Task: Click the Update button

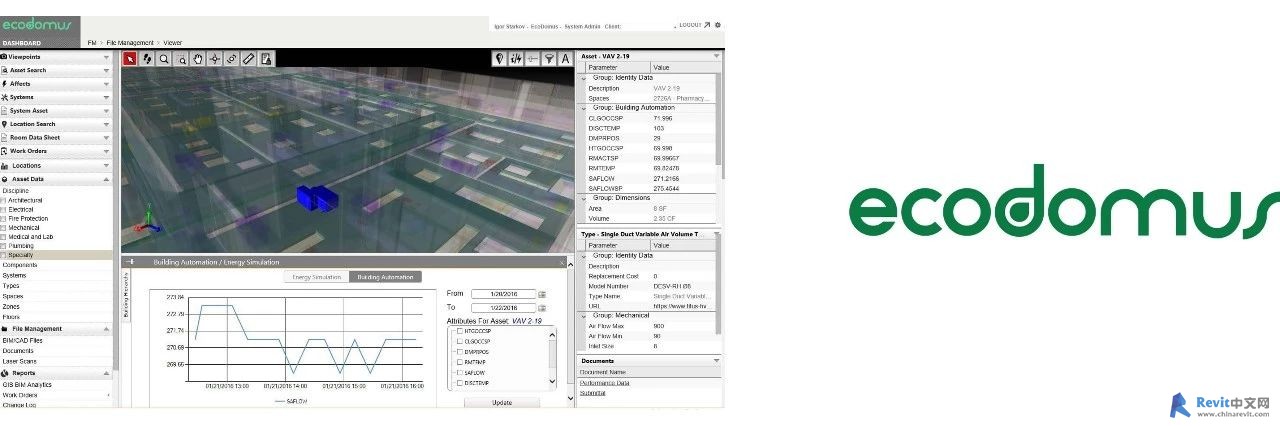Action: (502, 402)
